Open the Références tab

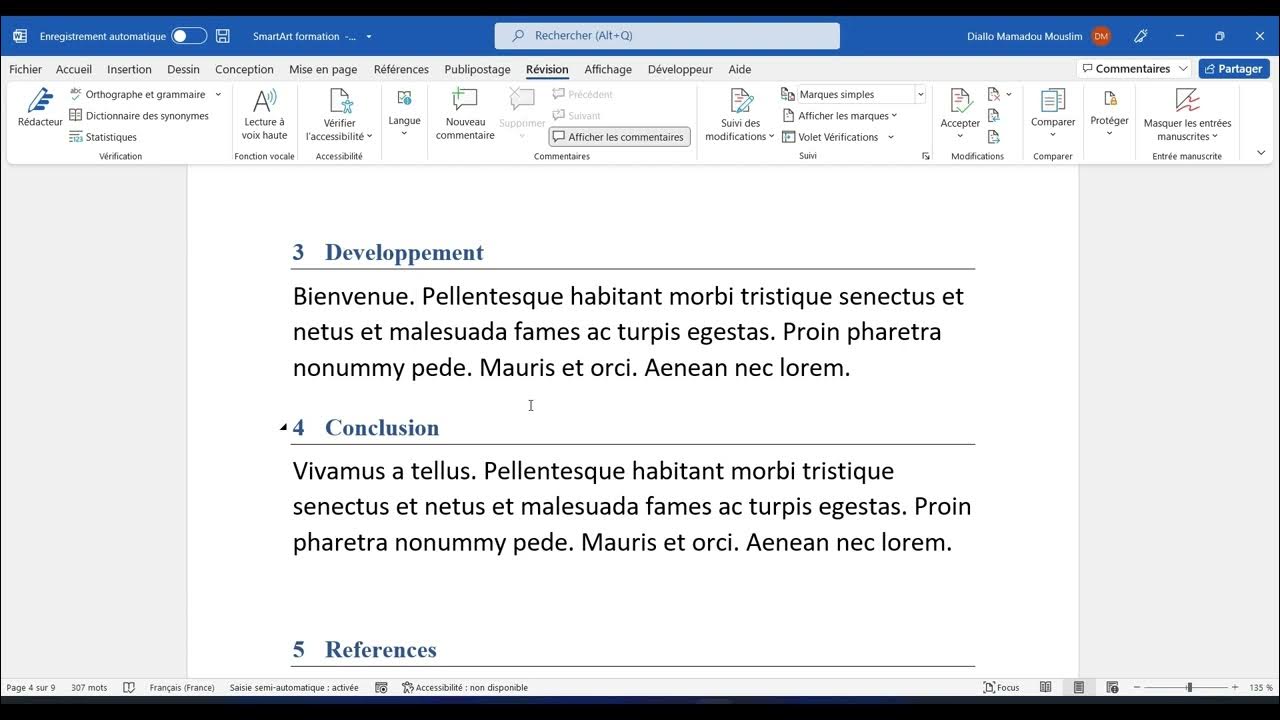[401, 69]
